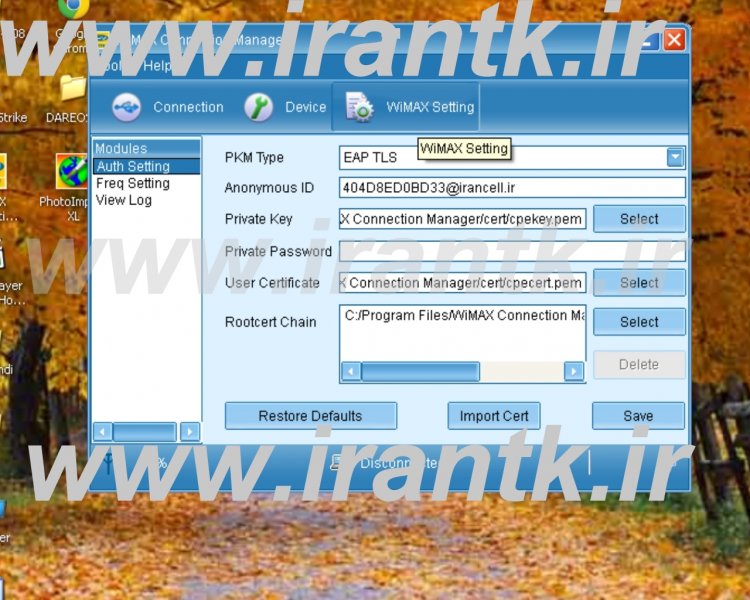
Task: Click Select button for Private Key
Action: [639, 219]
